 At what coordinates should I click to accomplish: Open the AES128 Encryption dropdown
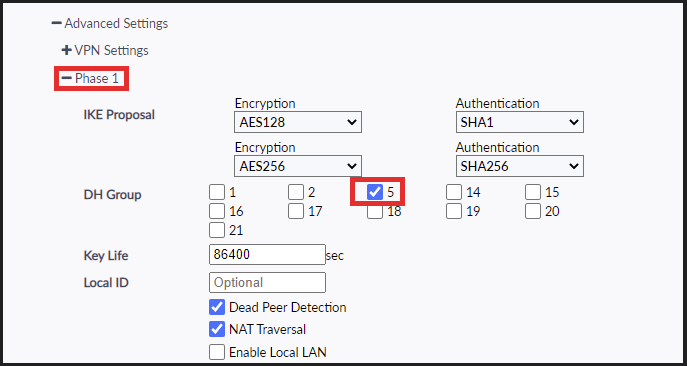(298, 122)
